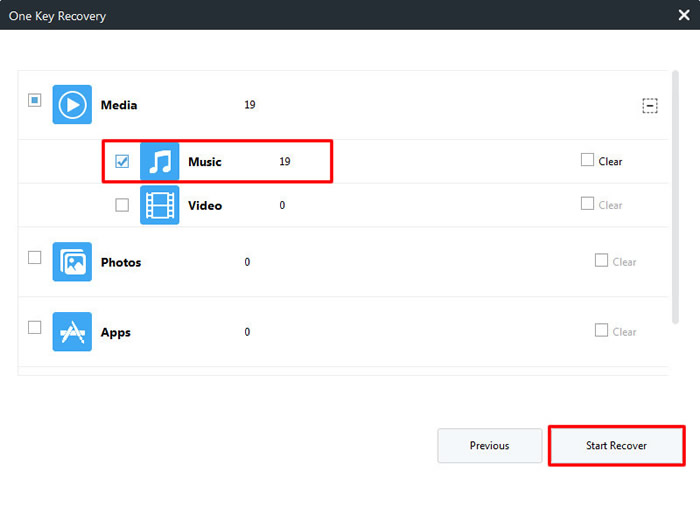Screen dimensions: 700x507
Task: Select the Video label text
Action: tap(205, 205)
